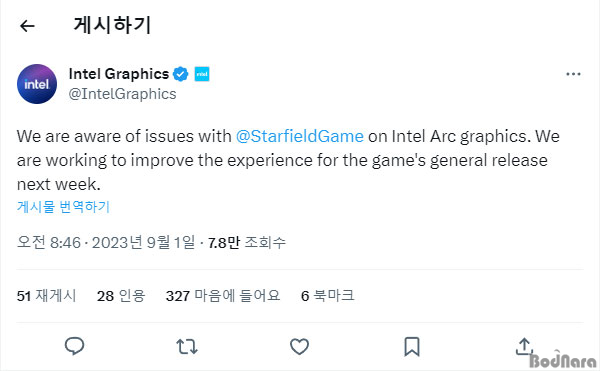This screenshot has height=371, width=600.
Task: Click the Intel Graphics display name
Action: tap(119, 74)
